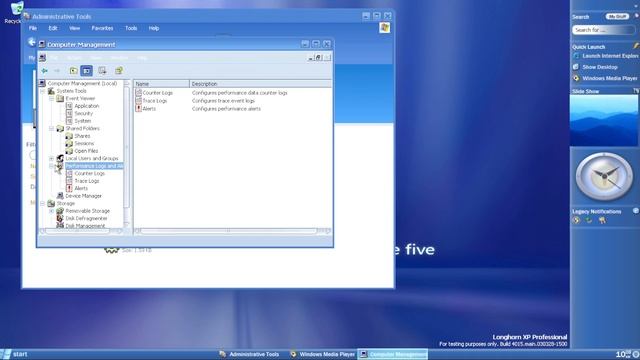Select the Open Files tree node
This screenshot has height=360, width=640.
coord(86,151)
